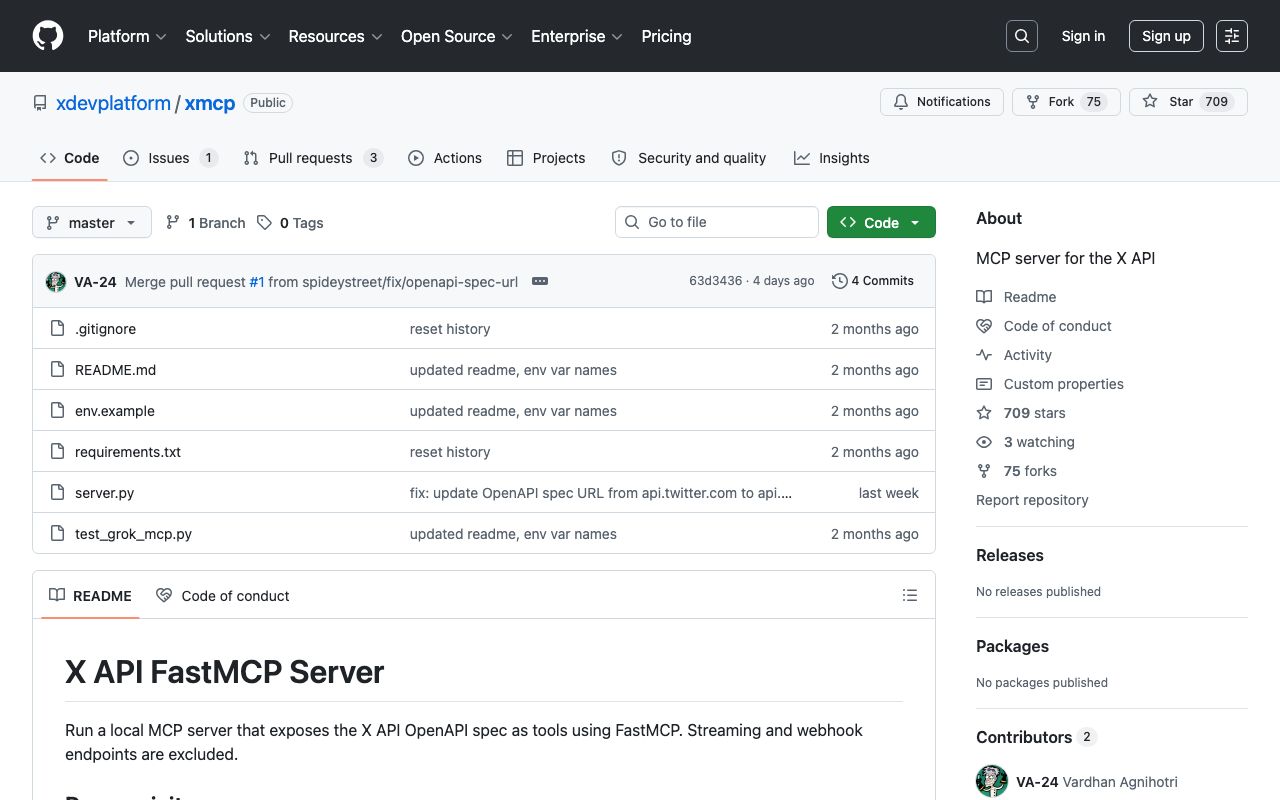
Task: Click VA-24 avatar in commit row
Action: tap(56, 282)
